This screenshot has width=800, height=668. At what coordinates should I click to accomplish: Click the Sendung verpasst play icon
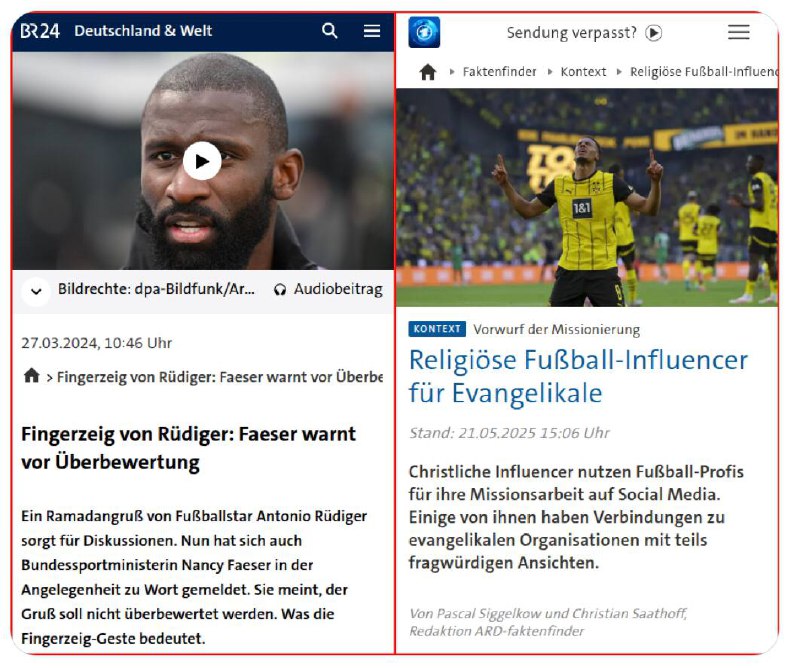[x=654, y=33]
